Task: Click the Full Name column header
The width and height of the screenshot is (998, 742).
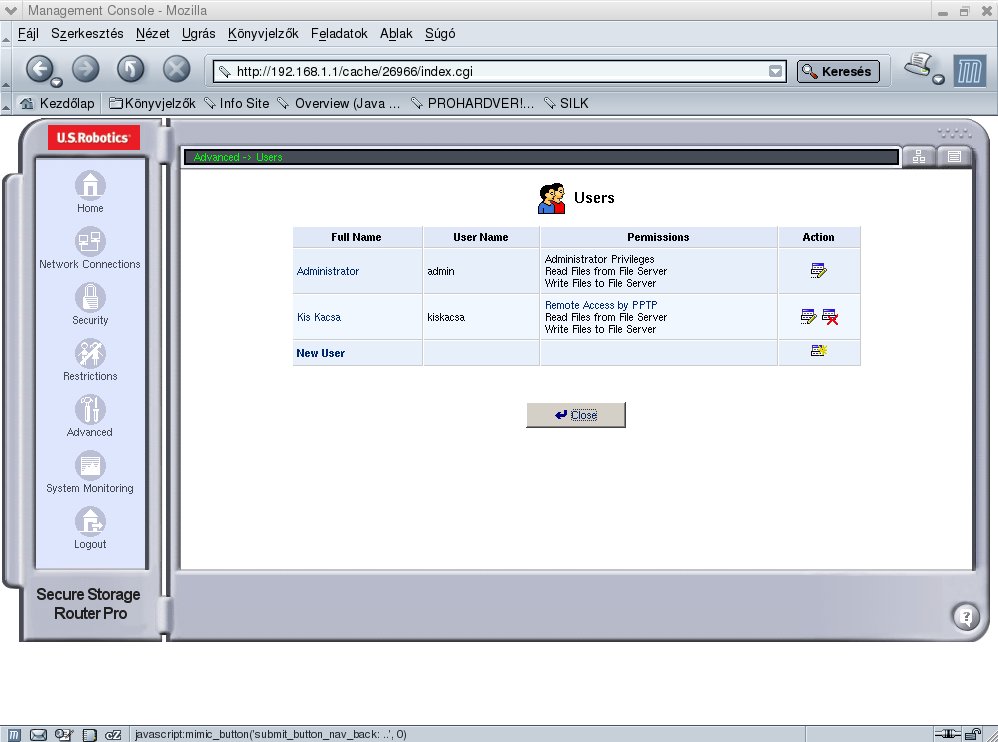Action: click(x=356, y=237)
